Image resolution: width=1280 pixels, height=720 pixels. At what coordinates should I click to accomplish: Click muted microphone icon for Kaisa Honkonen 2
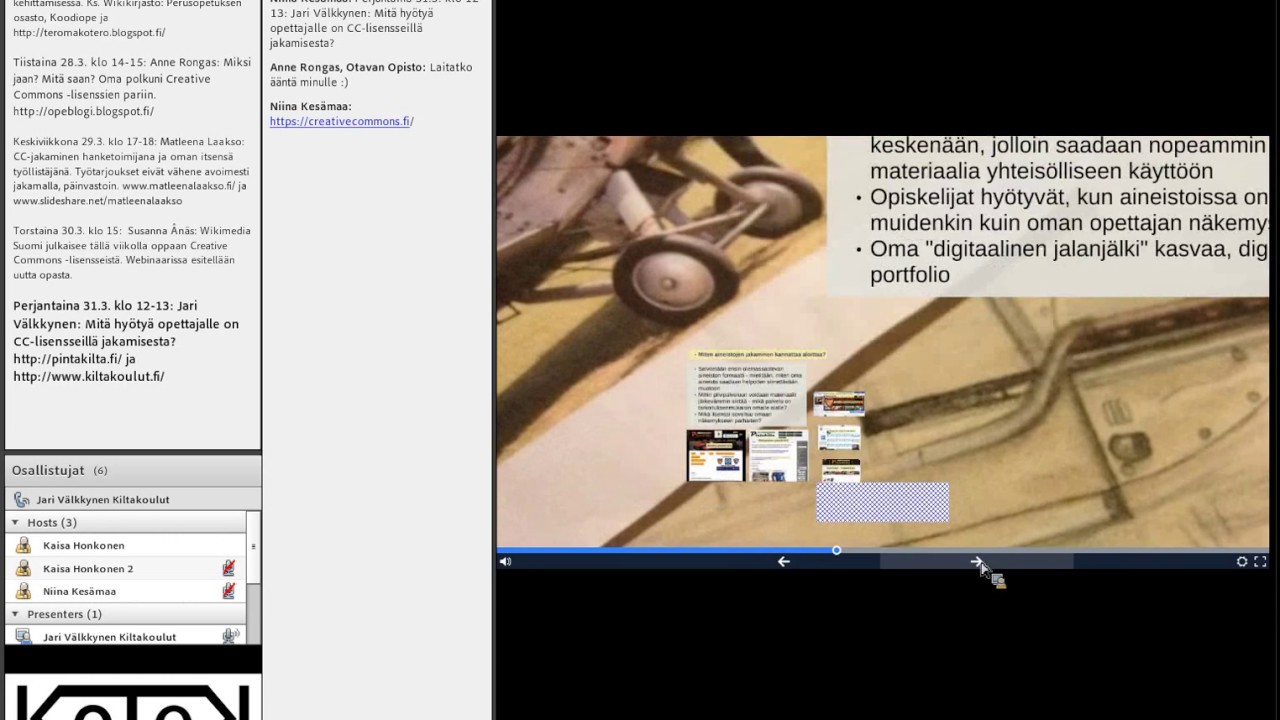click(229, 568)
